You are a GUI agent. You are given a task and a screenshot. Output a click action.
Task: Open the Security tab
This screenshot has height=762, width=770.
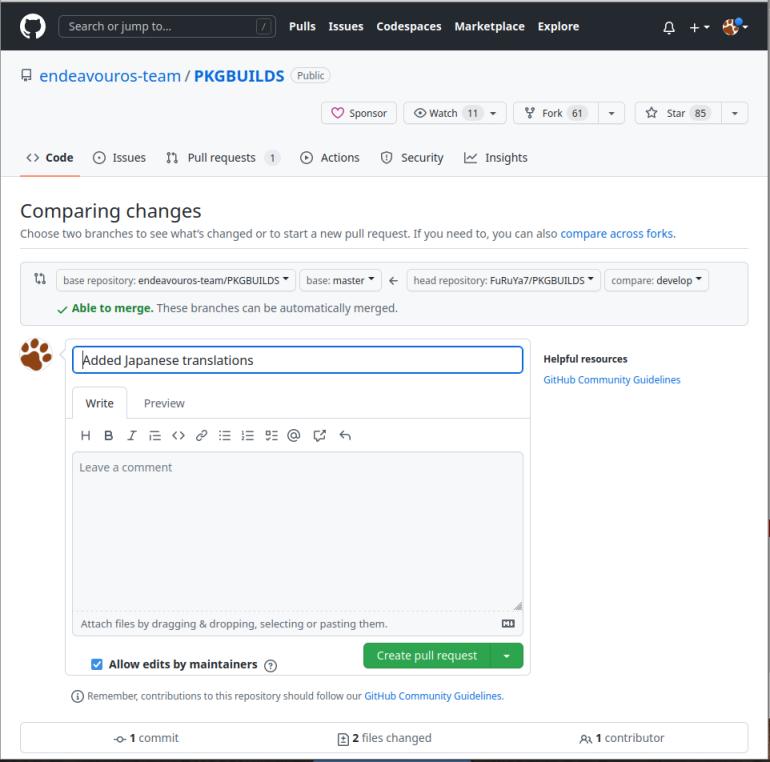click(412, 158)
